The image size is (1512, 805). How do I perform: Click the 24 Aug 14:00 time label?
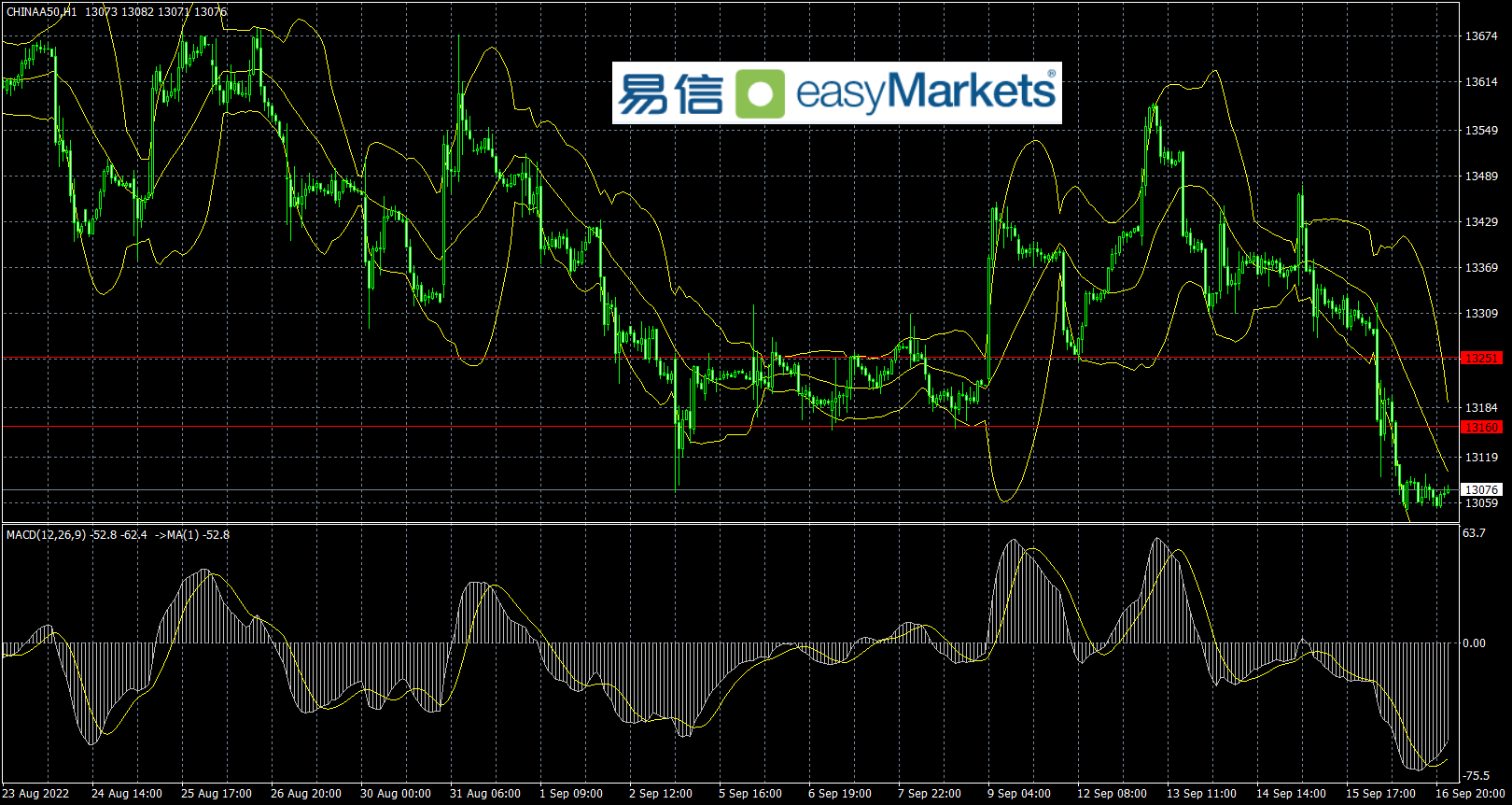tap(127, 794)
